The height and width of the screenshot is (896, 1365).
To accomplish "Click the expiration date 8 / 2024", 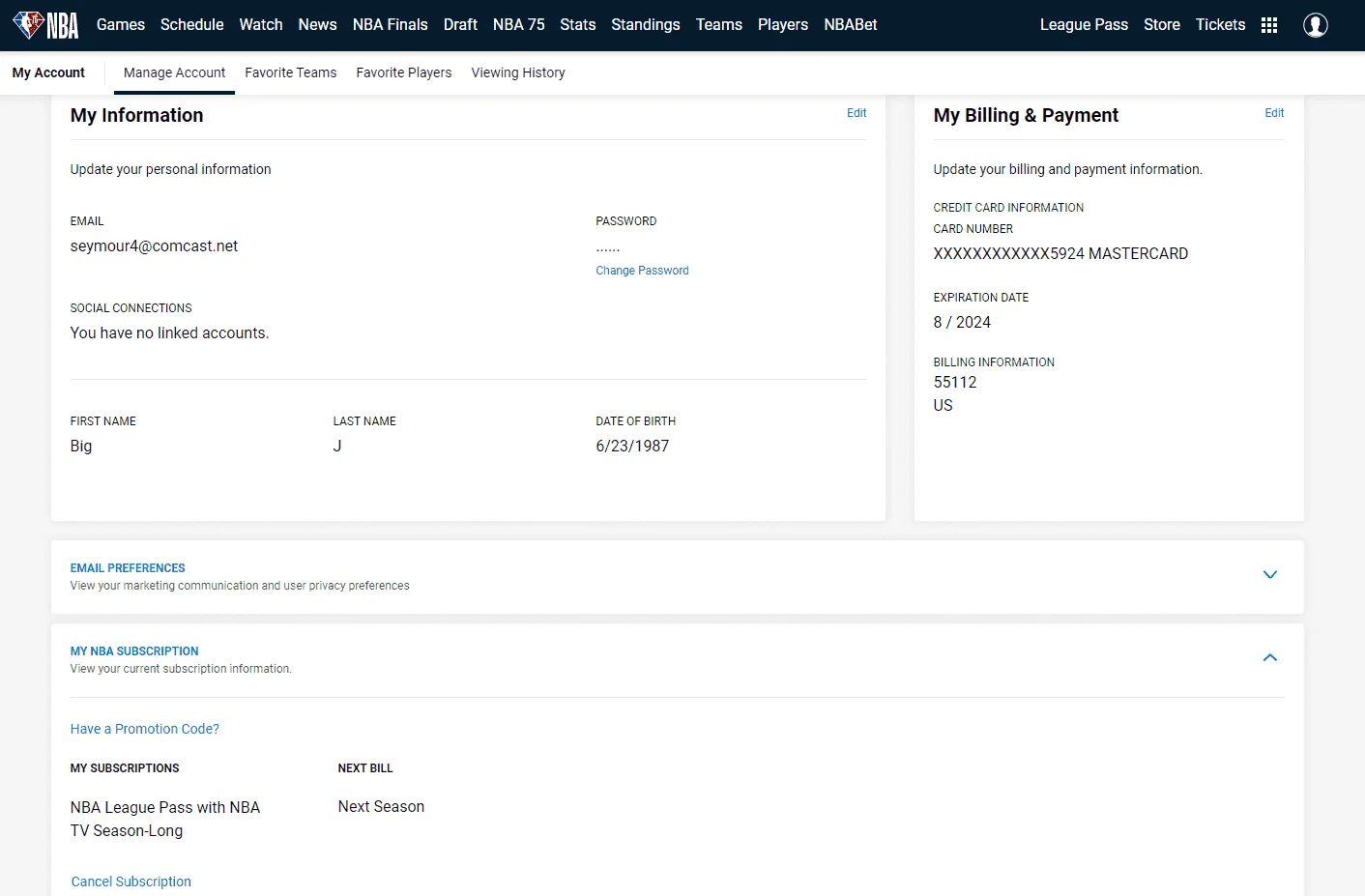I will click(962, 323).
